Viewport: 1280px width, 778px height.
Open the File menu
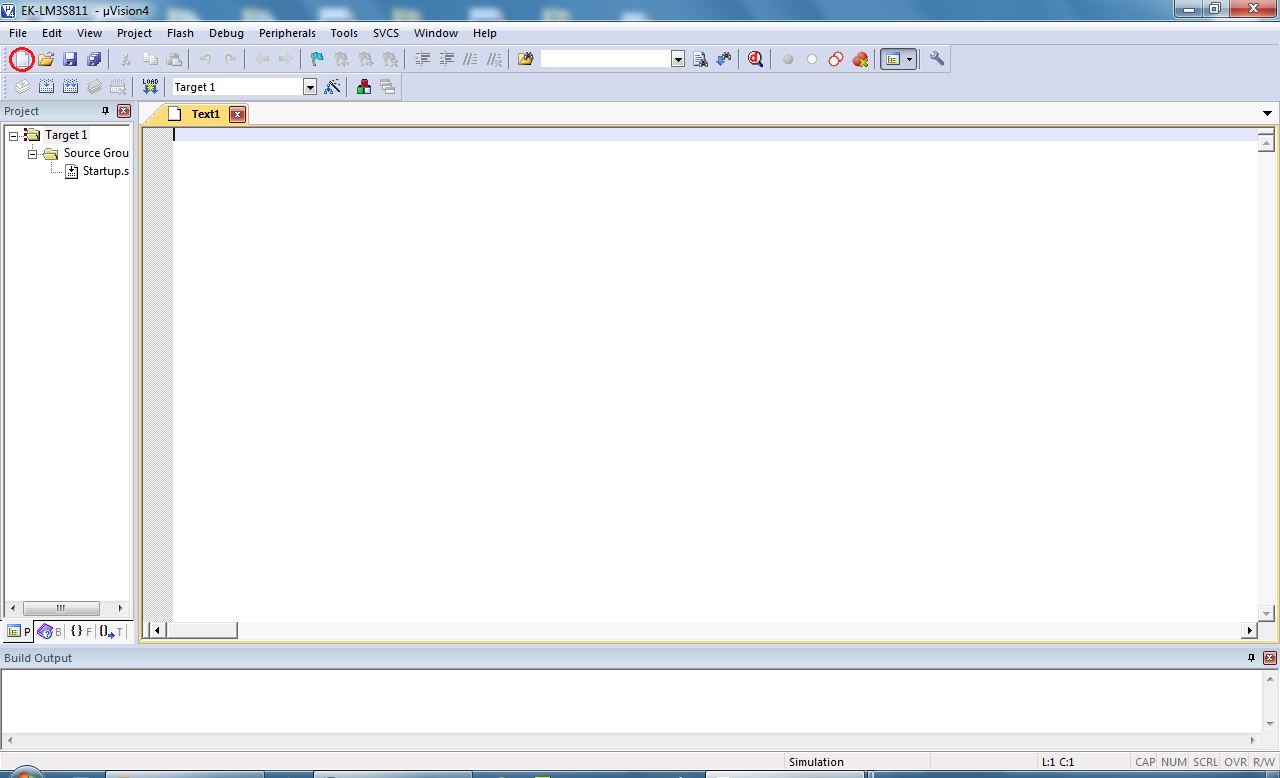(x=18, y=33)
